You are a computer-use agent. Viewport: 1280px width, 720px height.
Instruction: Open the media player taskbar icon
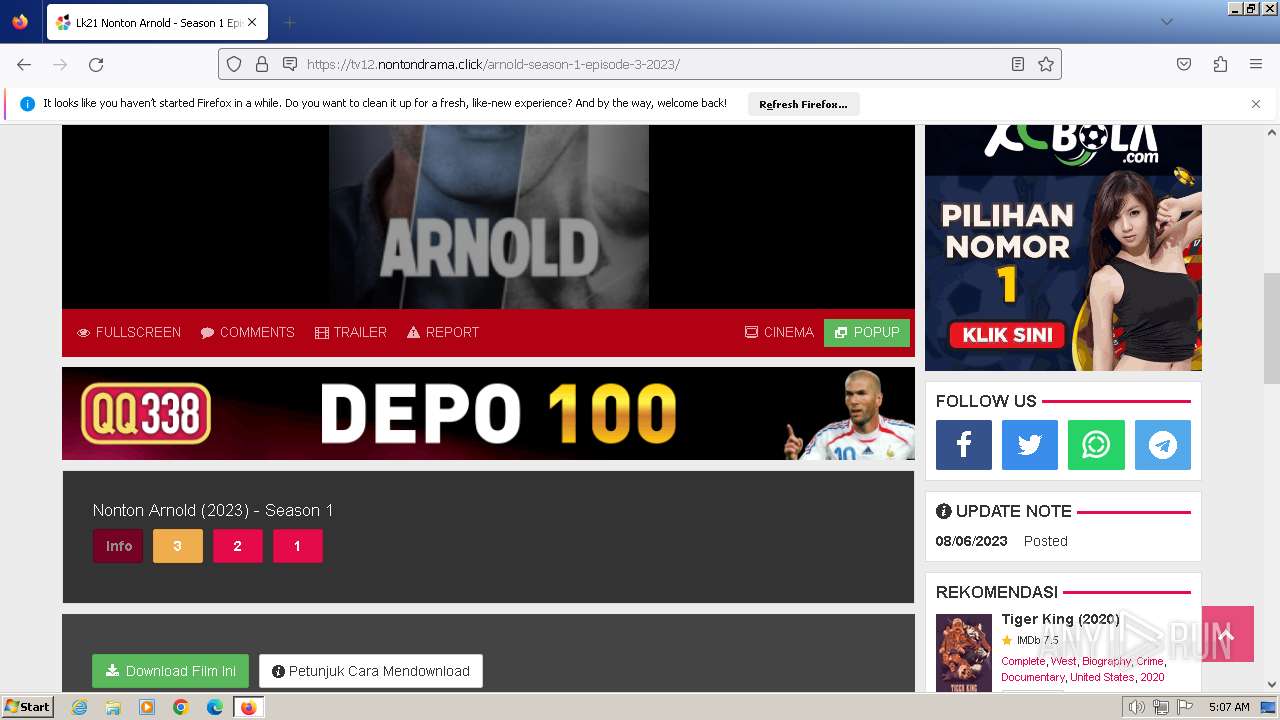[x=147, y=707]
